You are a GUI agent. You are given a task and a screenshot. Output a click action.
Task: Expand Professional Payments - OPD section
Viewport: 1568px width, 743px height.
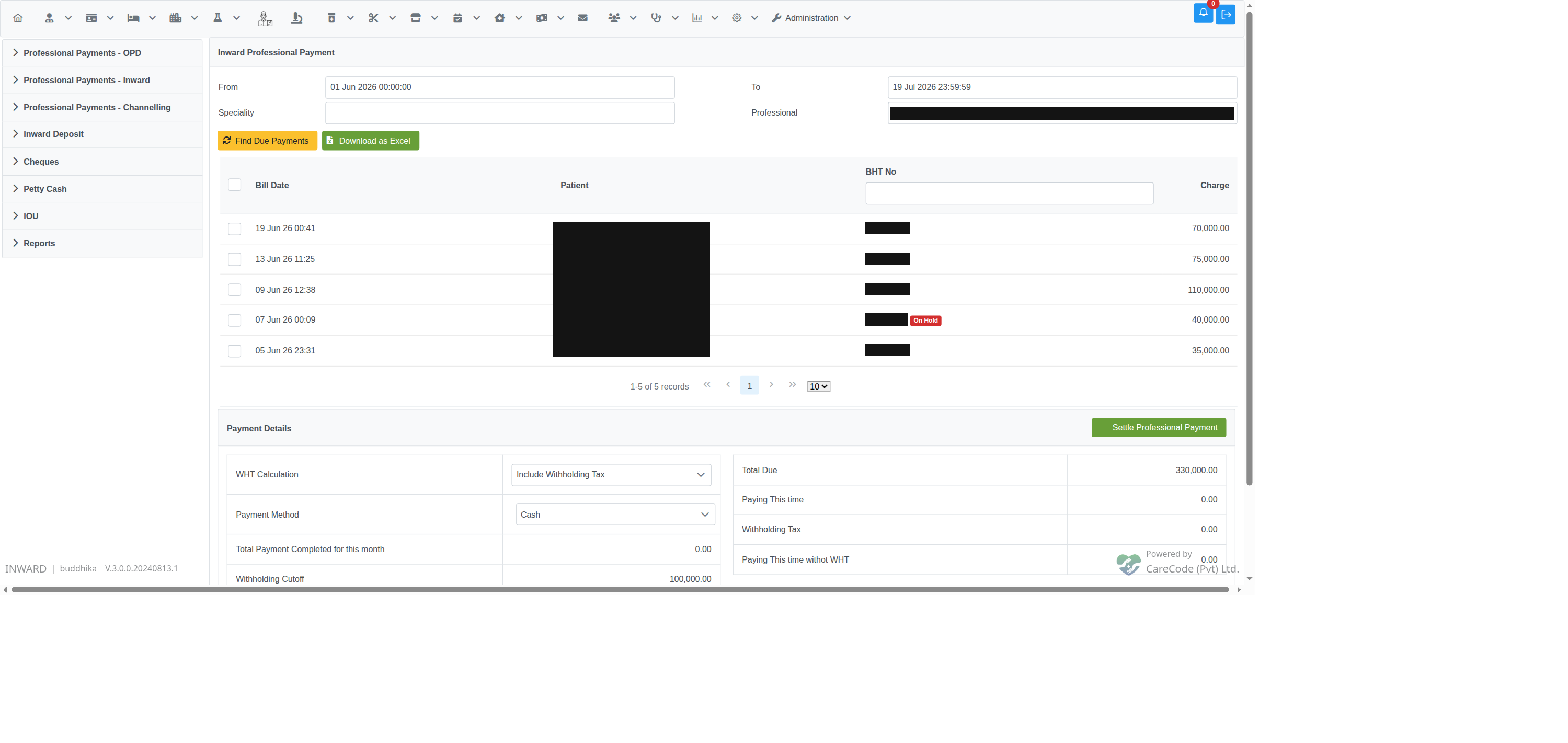coord(102,53)
